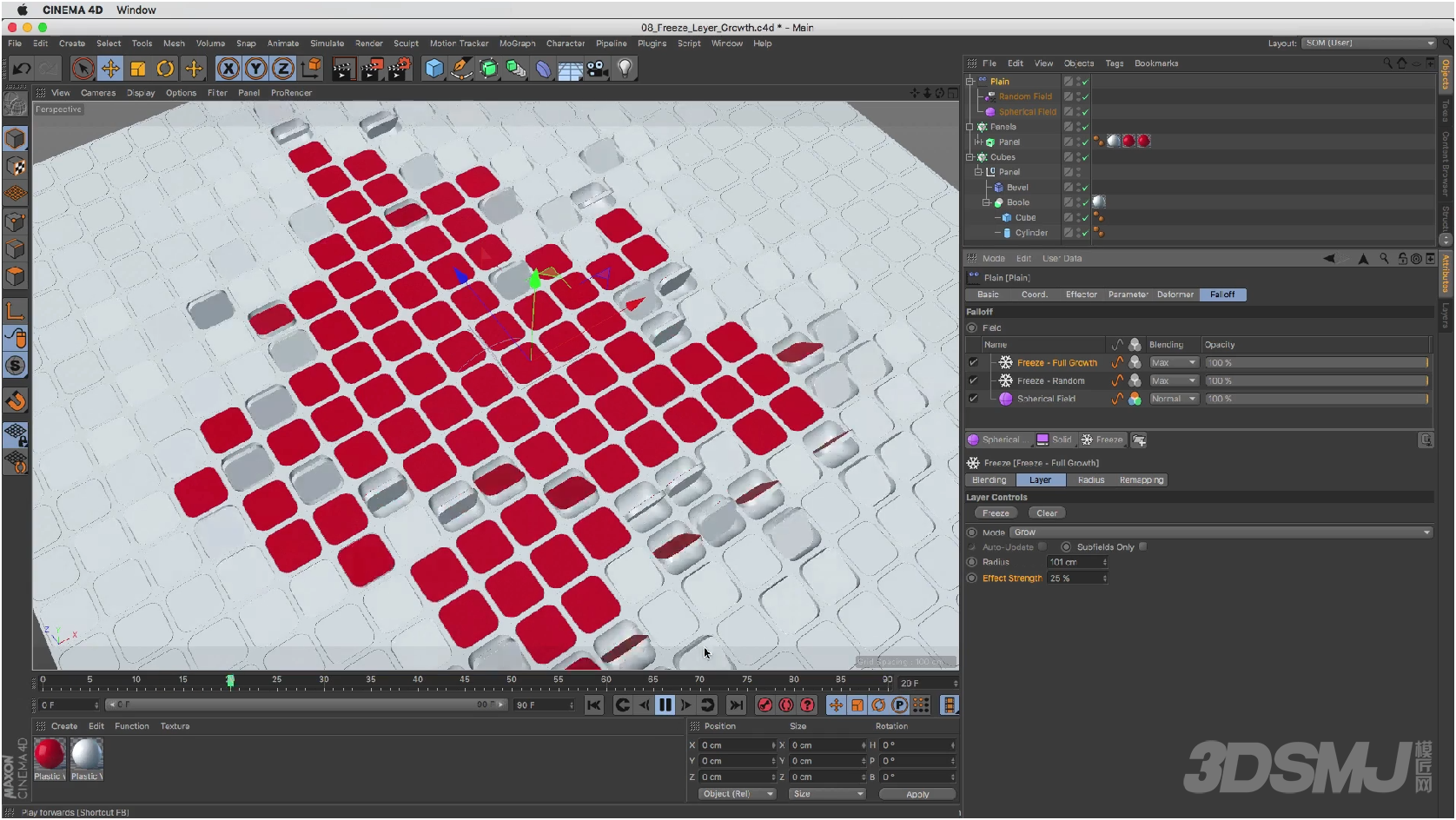Image resolution: width=1456 pixels, height=820 pixels.
Task: Click the Undo arrow icon
Action: [22, 69]
